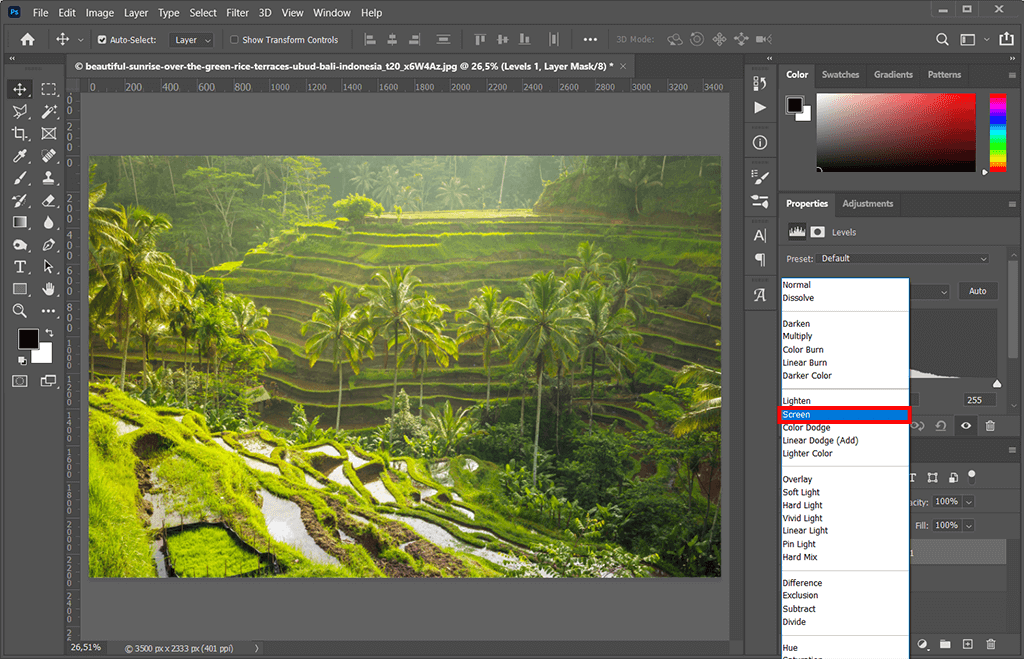Open the Info panel icon

(760, 142)
